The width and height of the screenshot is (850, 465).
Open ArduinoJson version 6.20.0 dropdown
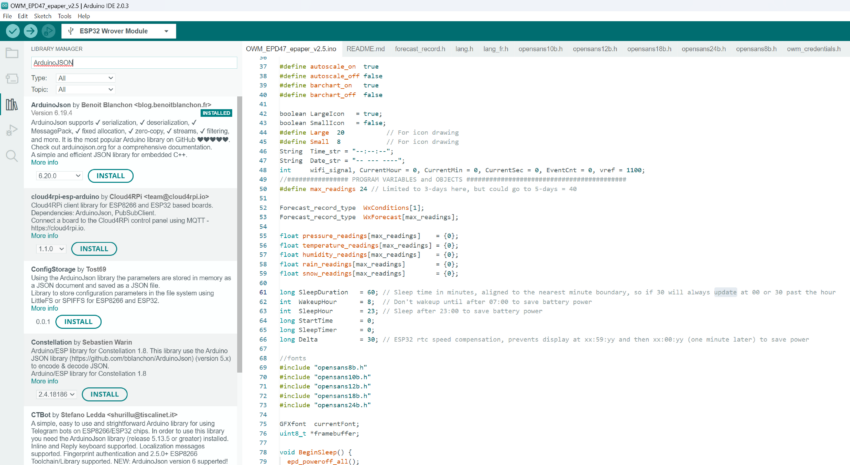56,175
